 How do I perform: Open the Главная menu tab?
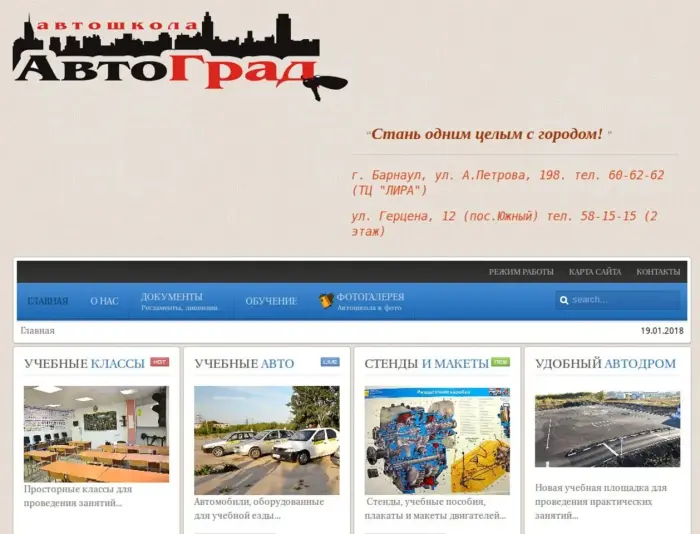click(x=48, y=301)
